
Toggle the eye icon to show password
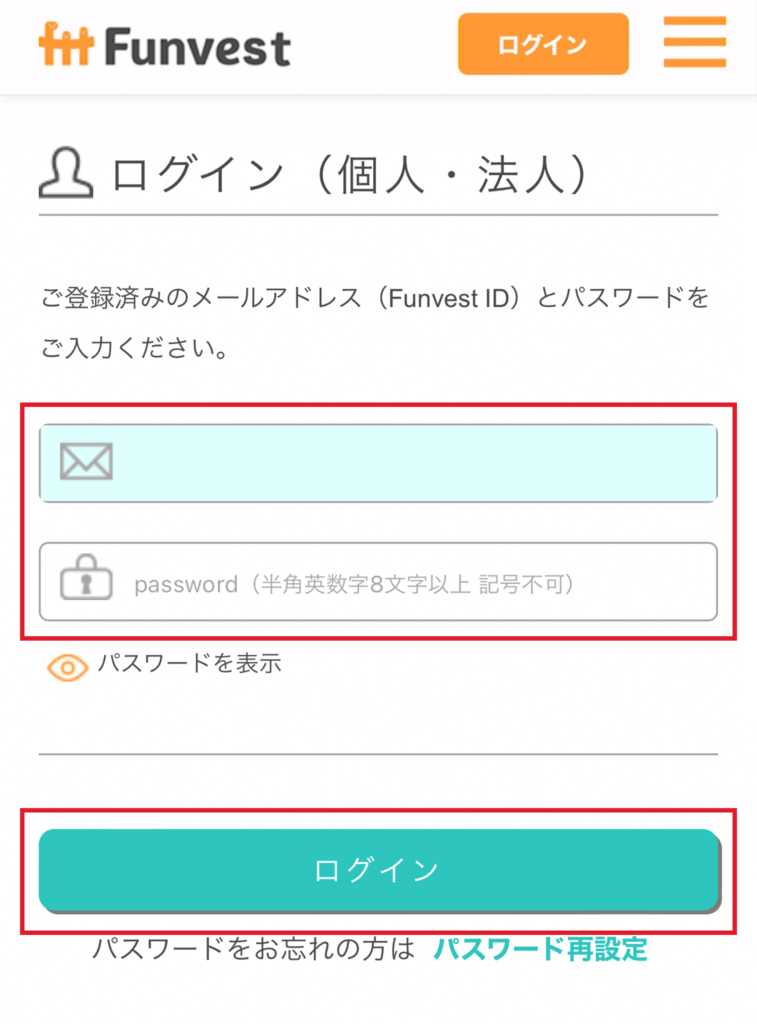pyautogui.click(x=68, y=666)
